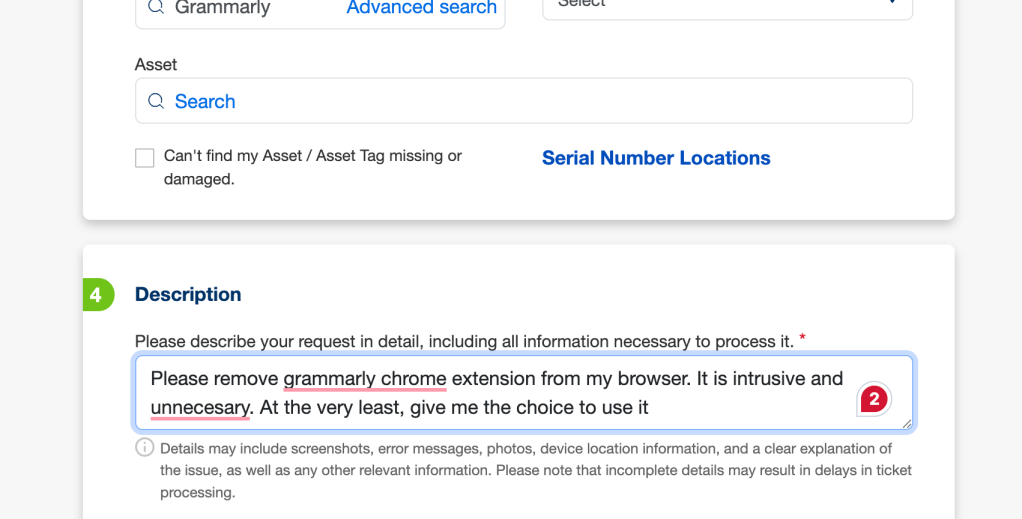Click the underlined "grammarly chrome" text
Viewport: 1022px width, 519px height.
tap(364, 379)
